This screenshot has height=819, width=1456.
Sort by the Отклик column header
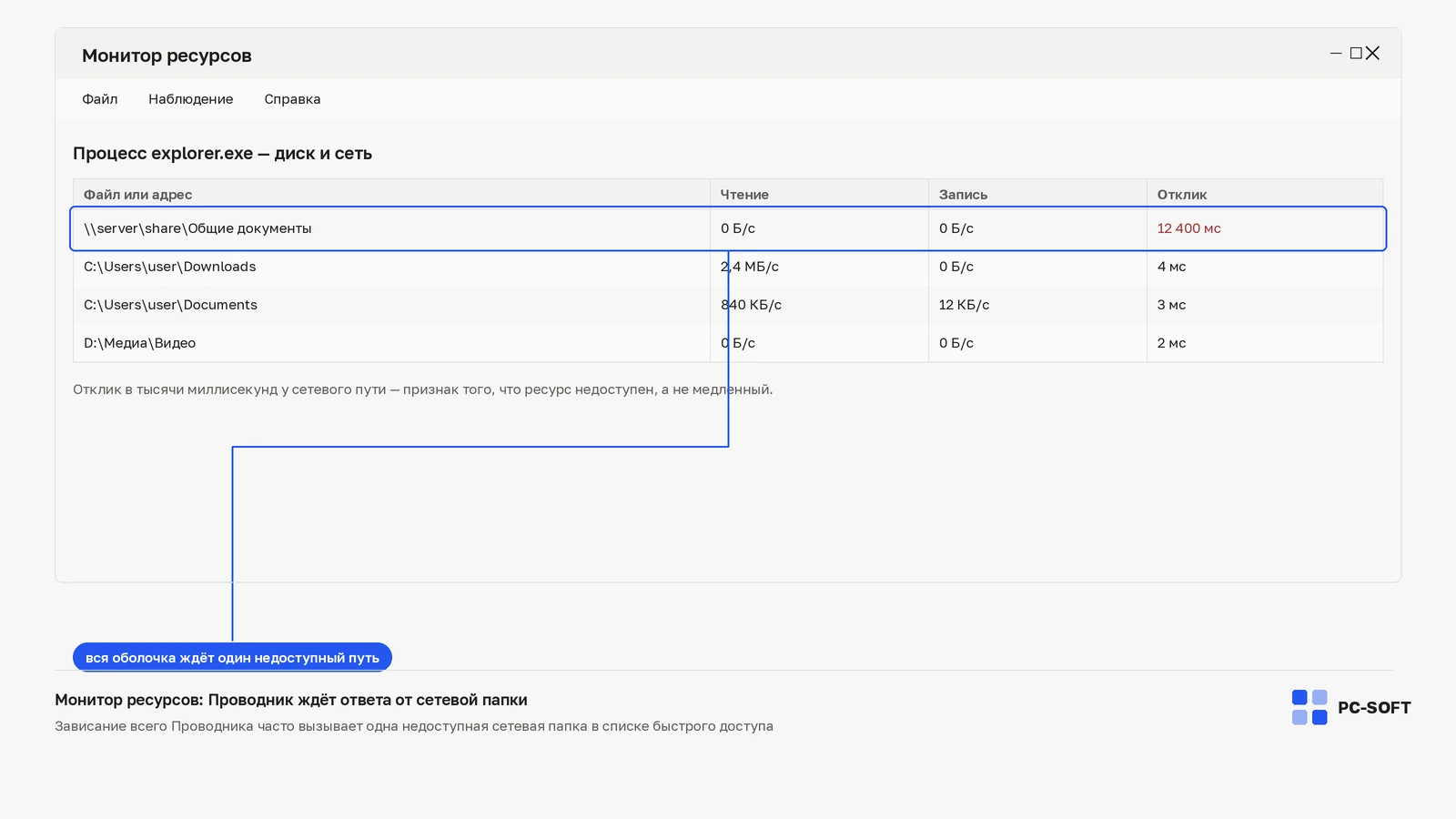pos(1265,194)
